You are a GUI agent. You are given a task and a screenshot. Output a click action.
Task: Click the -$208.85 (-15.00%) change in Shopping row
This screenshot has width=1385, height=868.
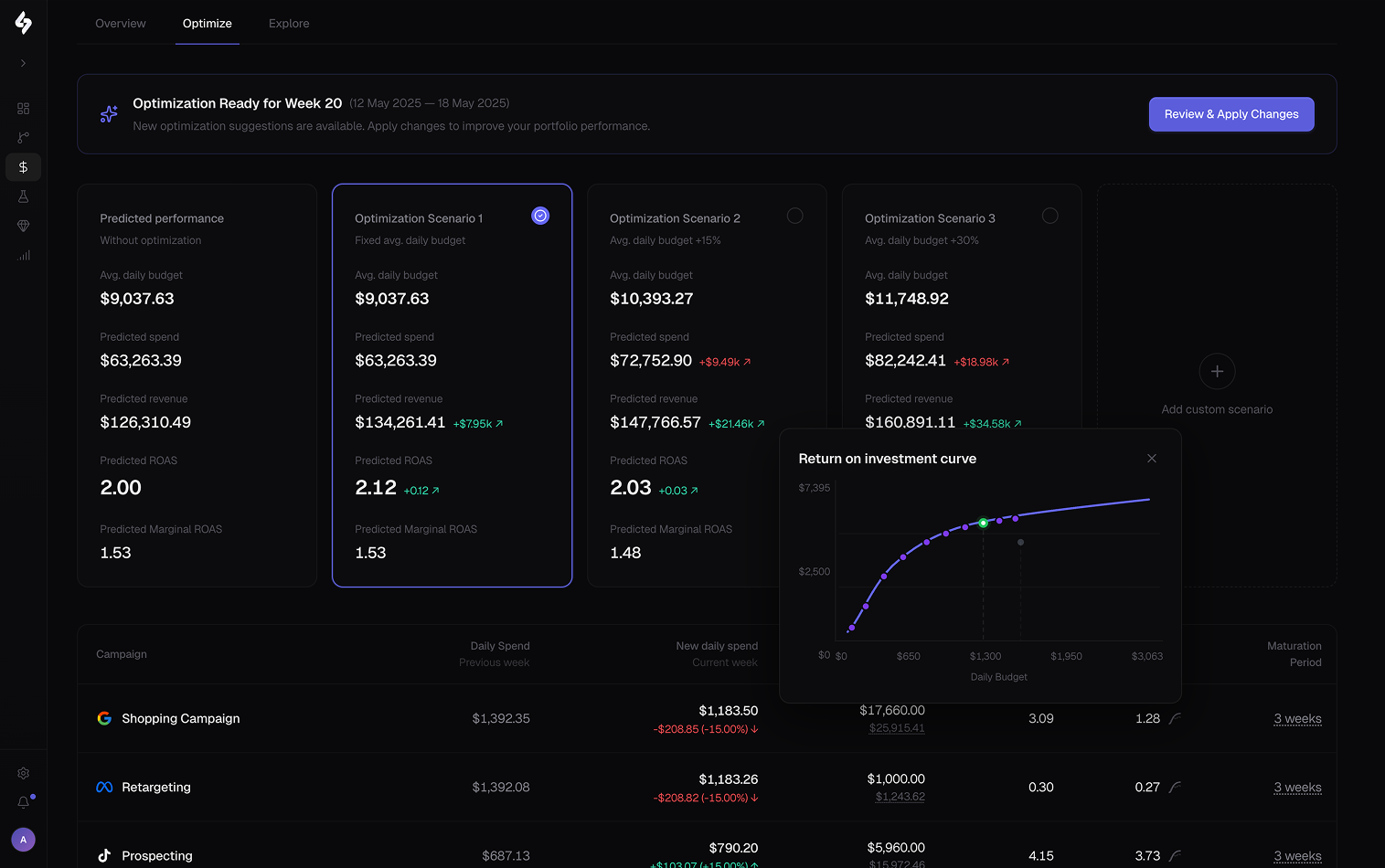coord(706,729)
